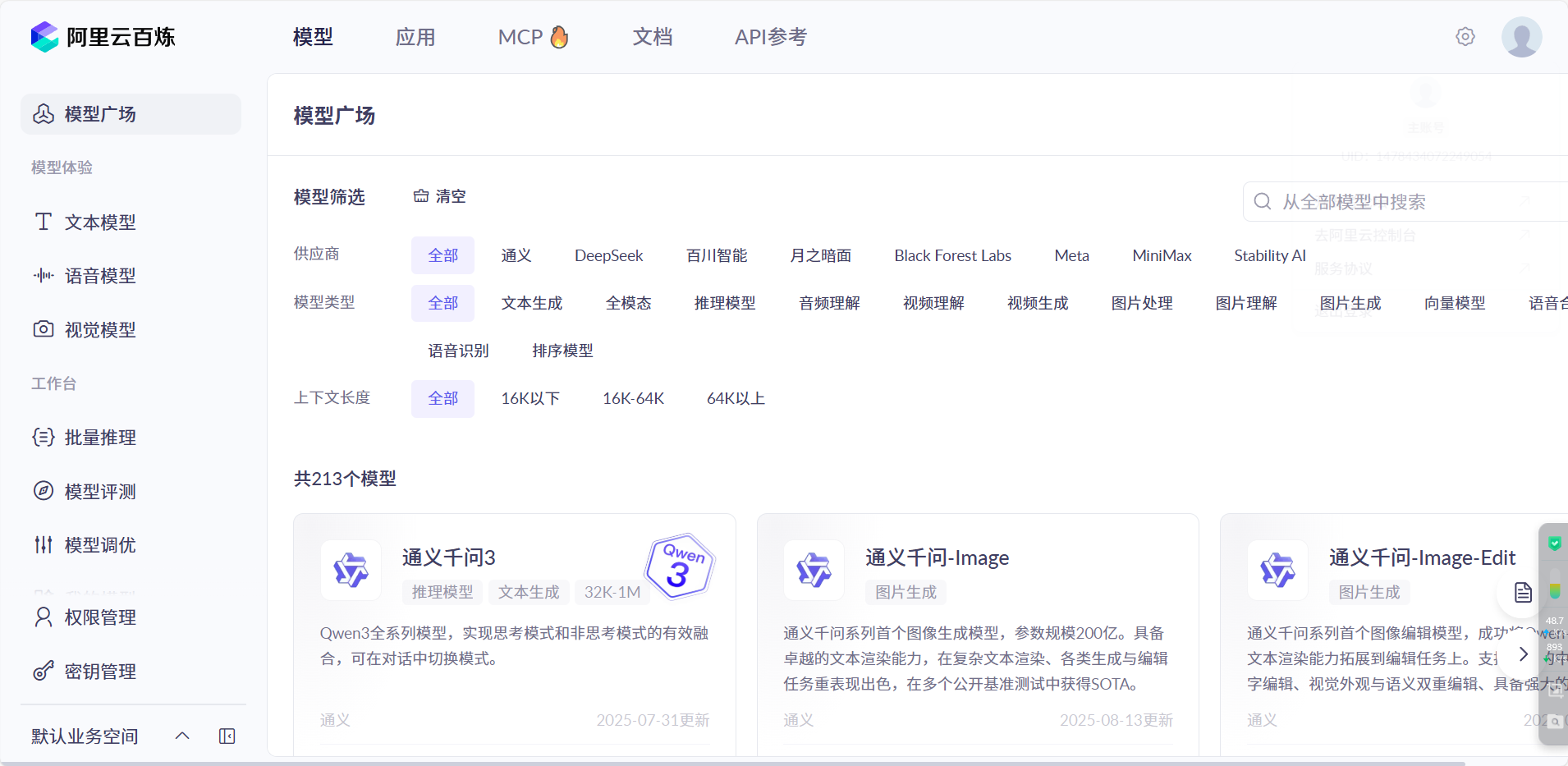Viewport: 1568px width, 766px height.
Task: Filter suppliers by Stability AI
Action: pyautogui.click(x=1270, y=255)
